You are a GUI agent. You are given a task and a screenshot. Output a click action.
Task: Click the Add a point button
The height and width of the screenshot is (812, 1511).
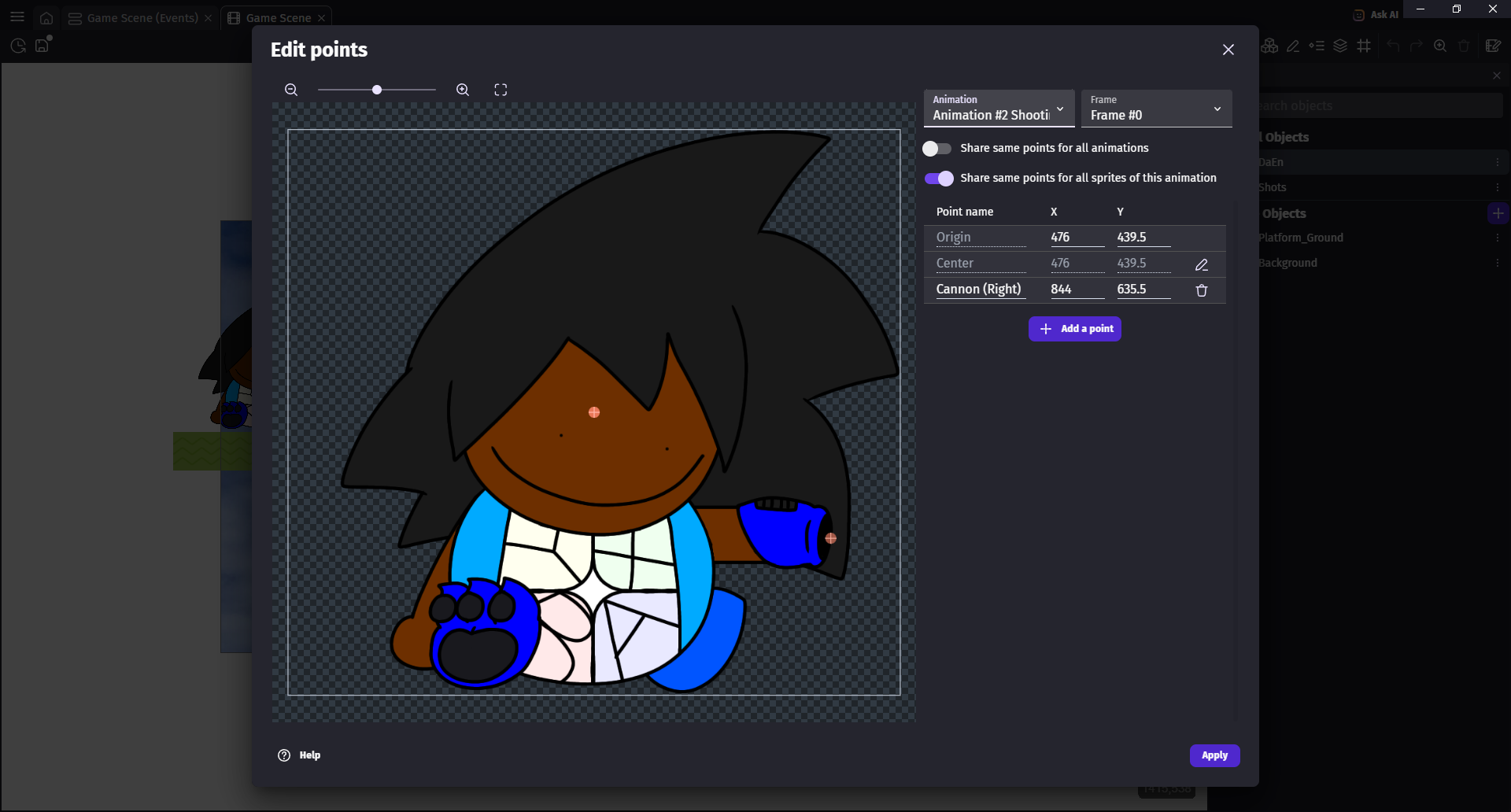click(1074, 329)
